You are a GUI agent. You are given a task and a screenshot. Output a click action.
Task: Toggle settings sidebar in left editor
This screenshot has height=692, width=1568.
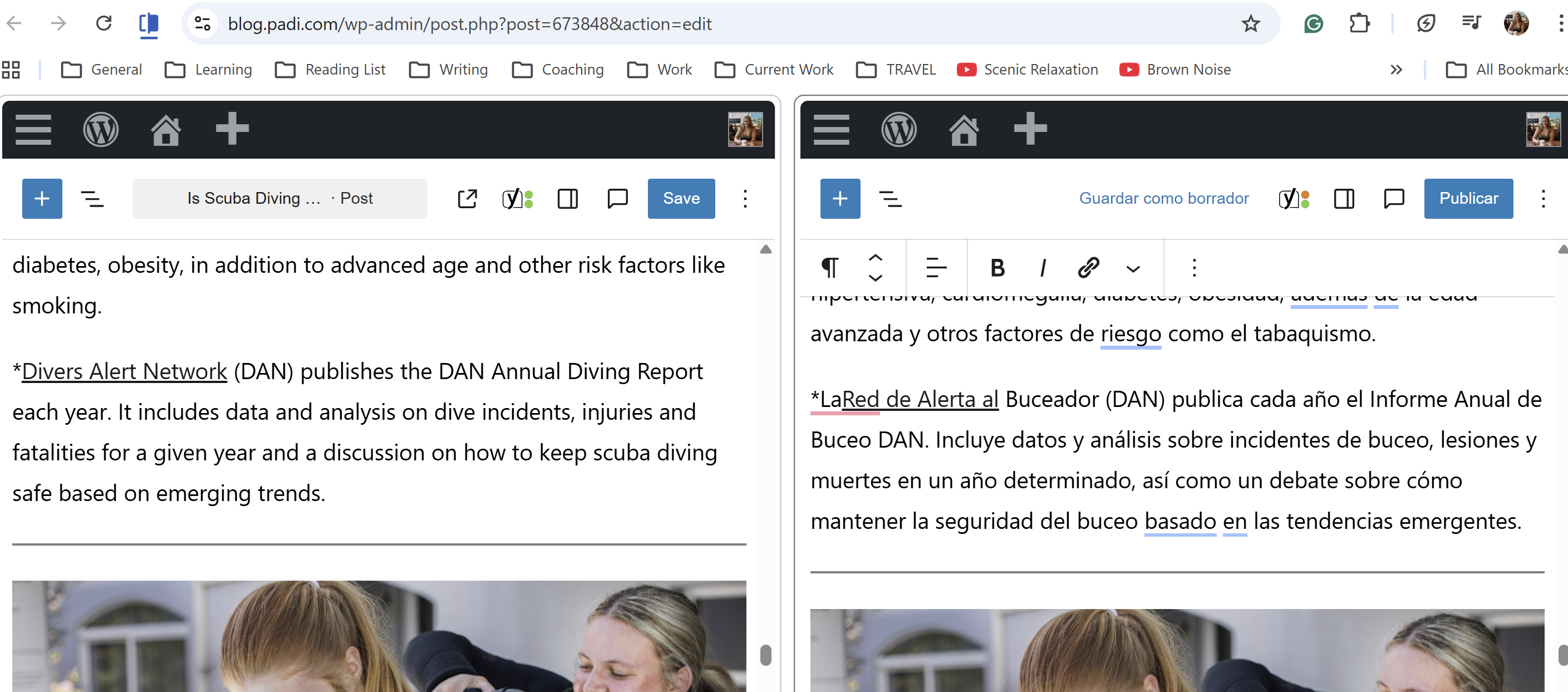pyautogui.click(x=567, y=198)
